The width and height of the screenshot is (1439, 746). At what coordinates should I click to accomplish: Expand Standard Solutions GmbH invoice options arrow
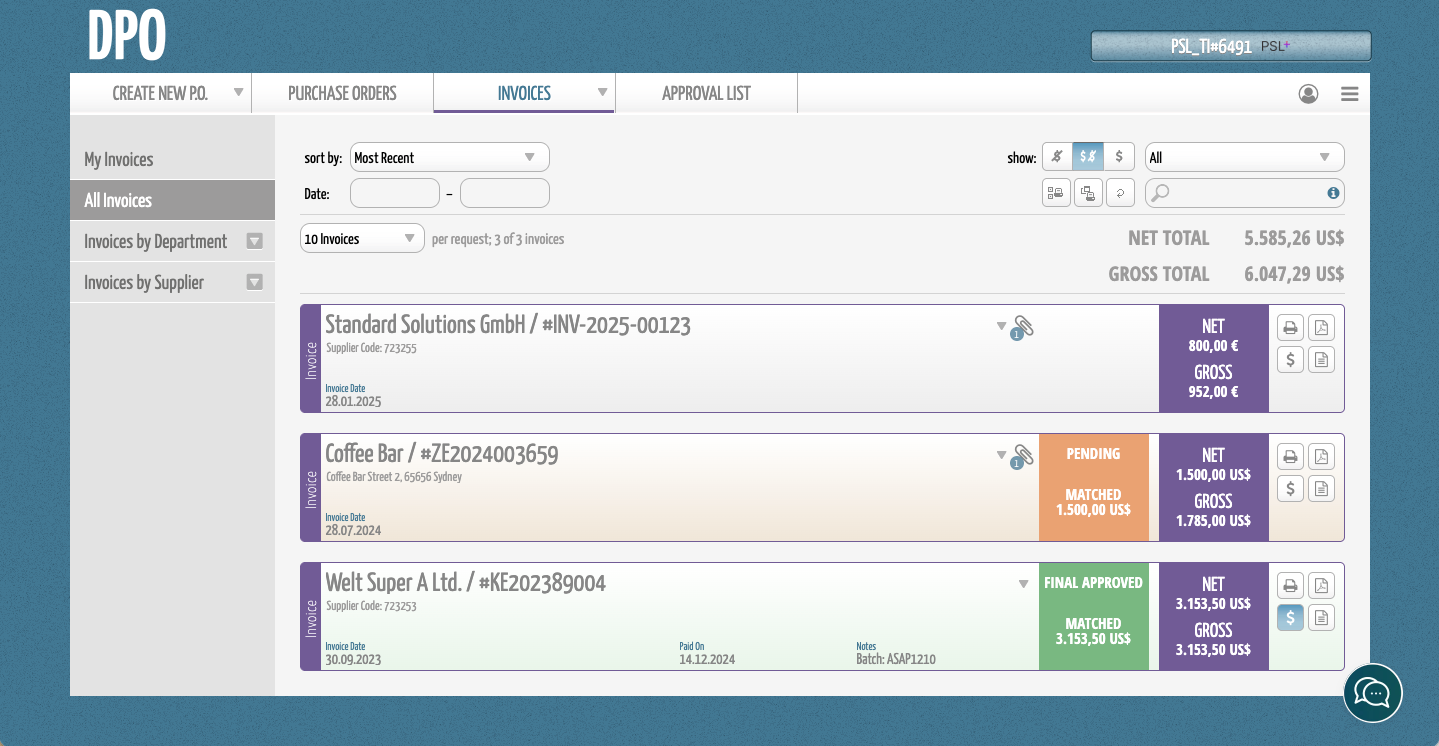point(1001,326)
